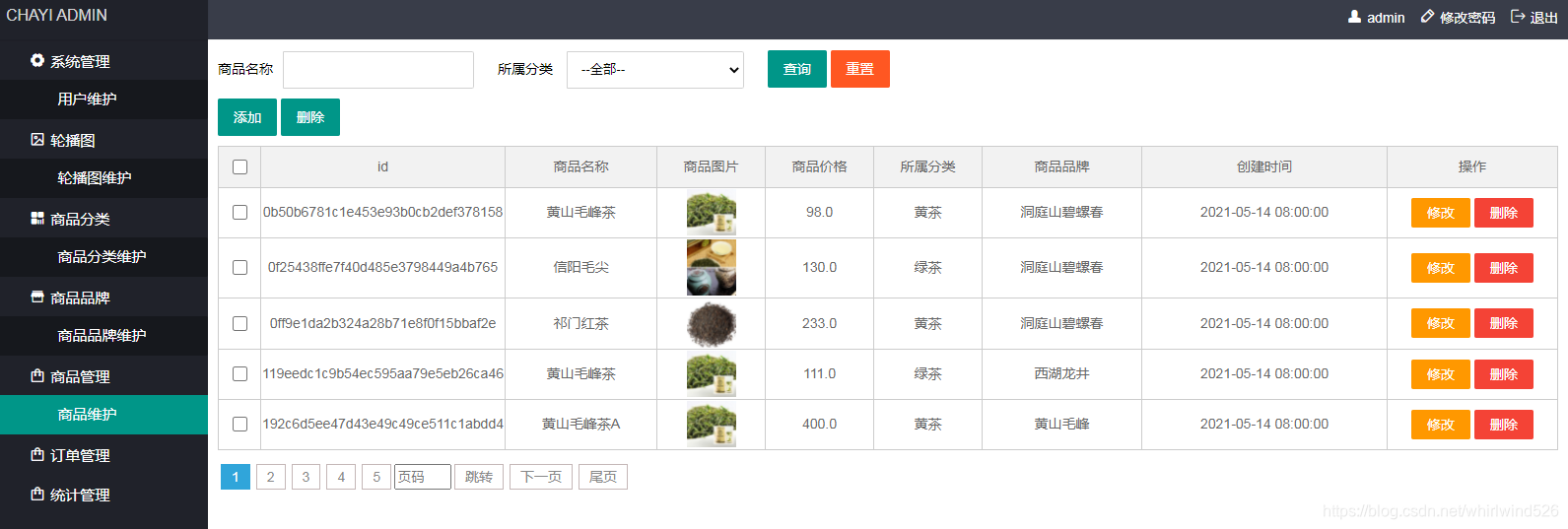Check the 信阳毛尖 row checkbox
This screenshot has width=1568, height=529.
(239, 267)
